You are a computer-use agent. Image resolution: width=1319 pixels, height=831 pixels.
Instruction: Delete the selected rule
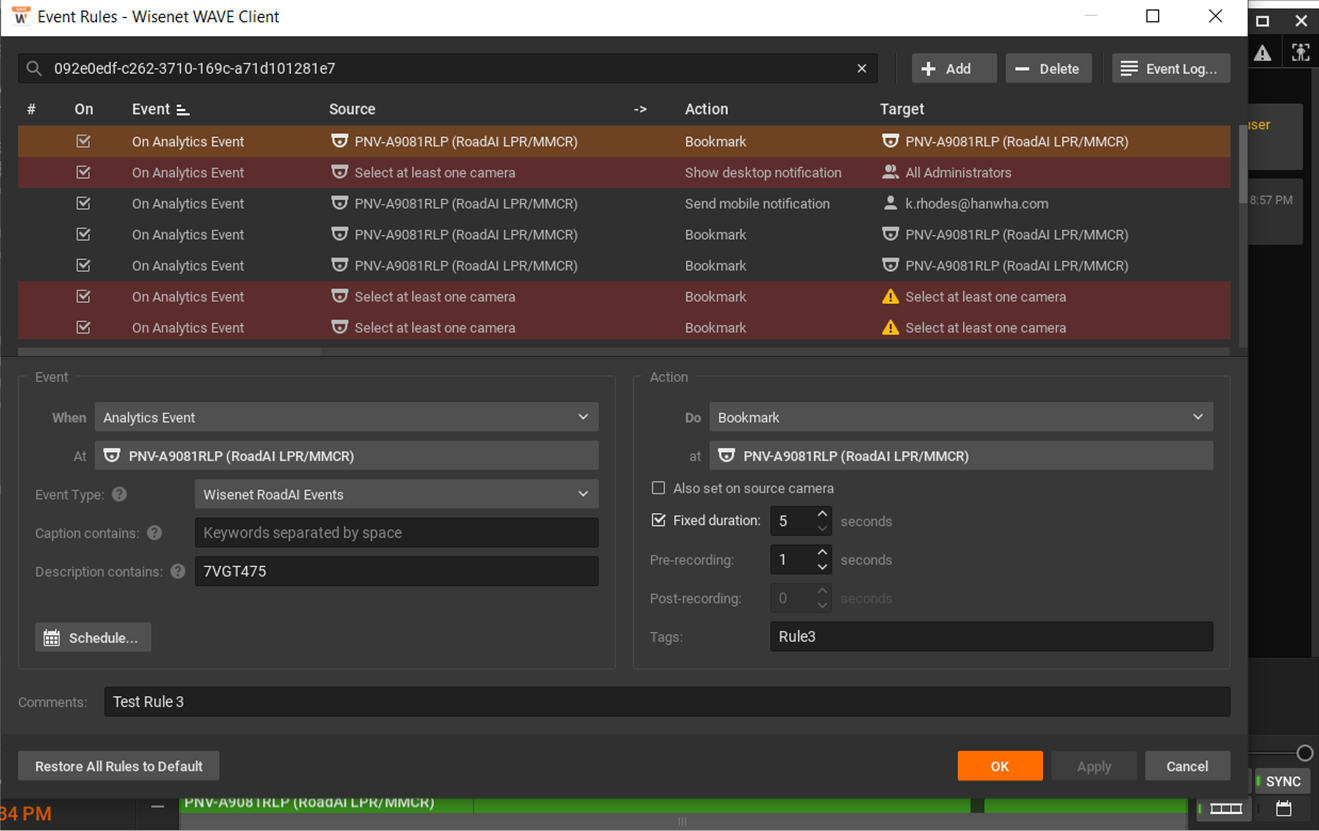[x=1048, y=68]
